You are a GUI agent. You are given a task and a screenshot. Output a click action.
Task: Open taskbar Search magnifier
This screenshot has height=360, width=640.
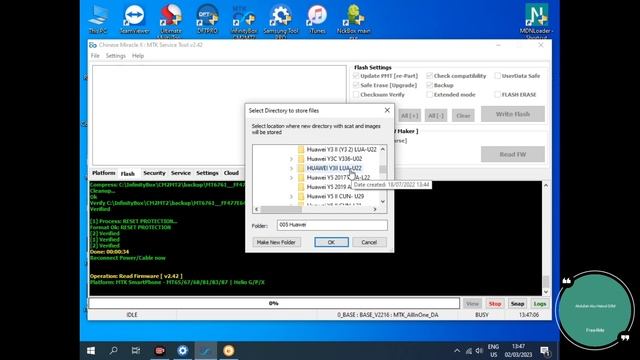(113, 351)
